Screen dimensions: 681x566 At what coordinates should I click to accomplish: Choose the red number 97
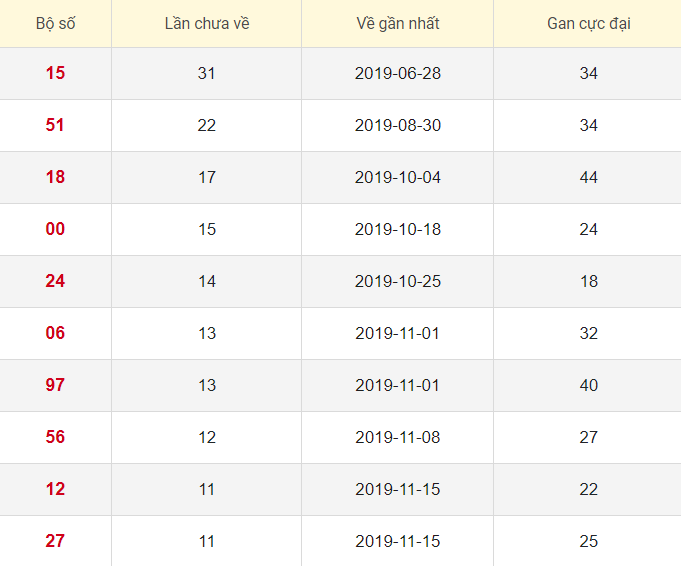click(55, 386)
